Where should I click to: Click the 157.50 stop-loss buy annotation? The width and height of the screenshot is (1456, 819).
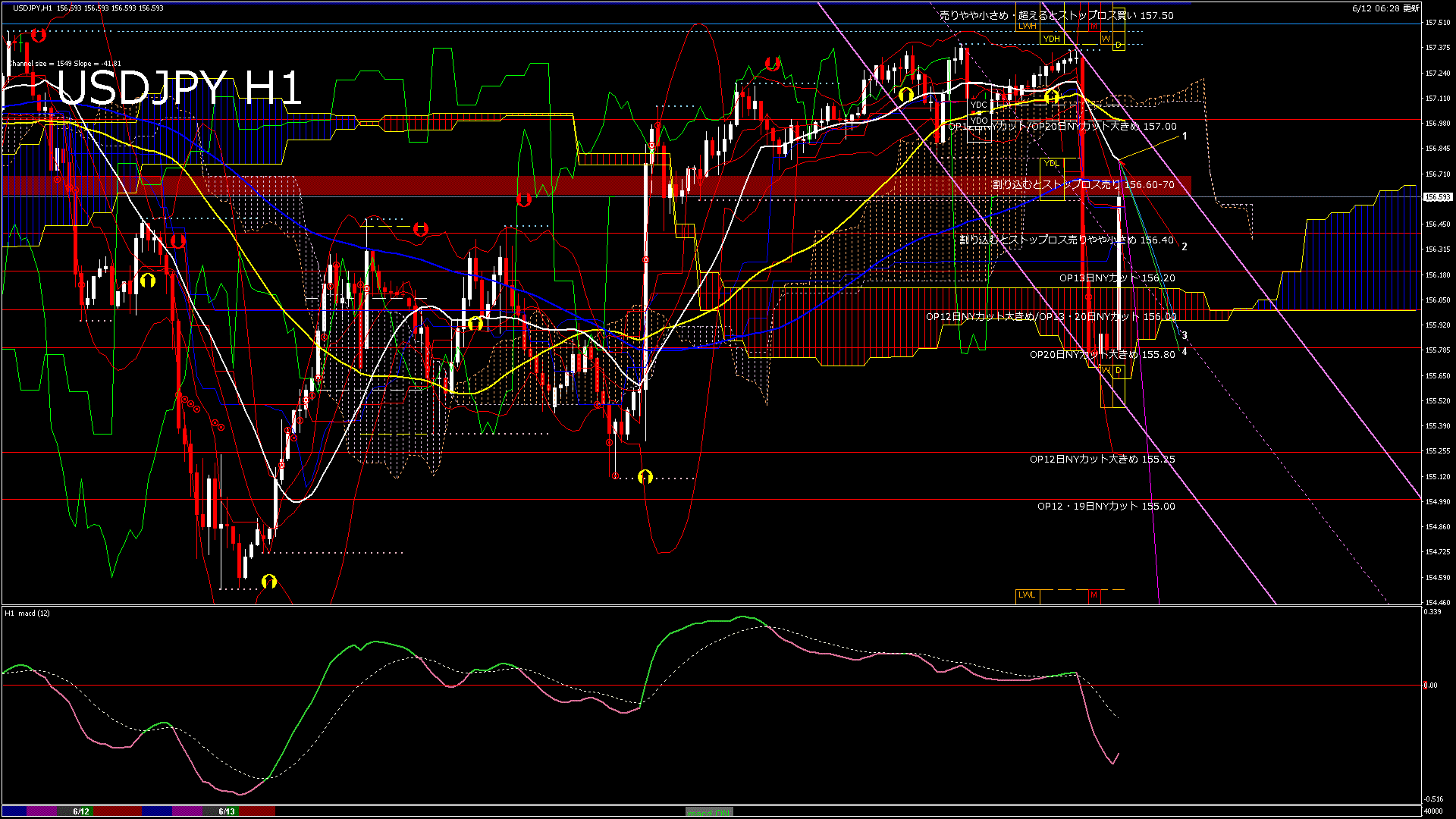click(1056, 15)
